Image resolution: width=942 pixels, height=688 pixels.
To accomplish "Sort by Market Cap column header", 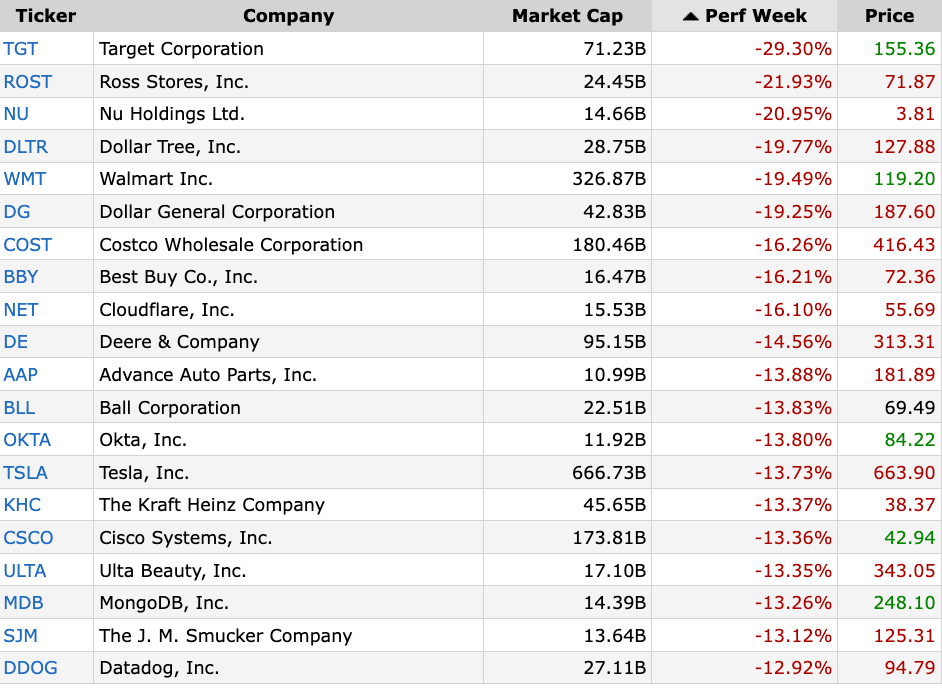I will pyautogui.click(x=567, y=16).
